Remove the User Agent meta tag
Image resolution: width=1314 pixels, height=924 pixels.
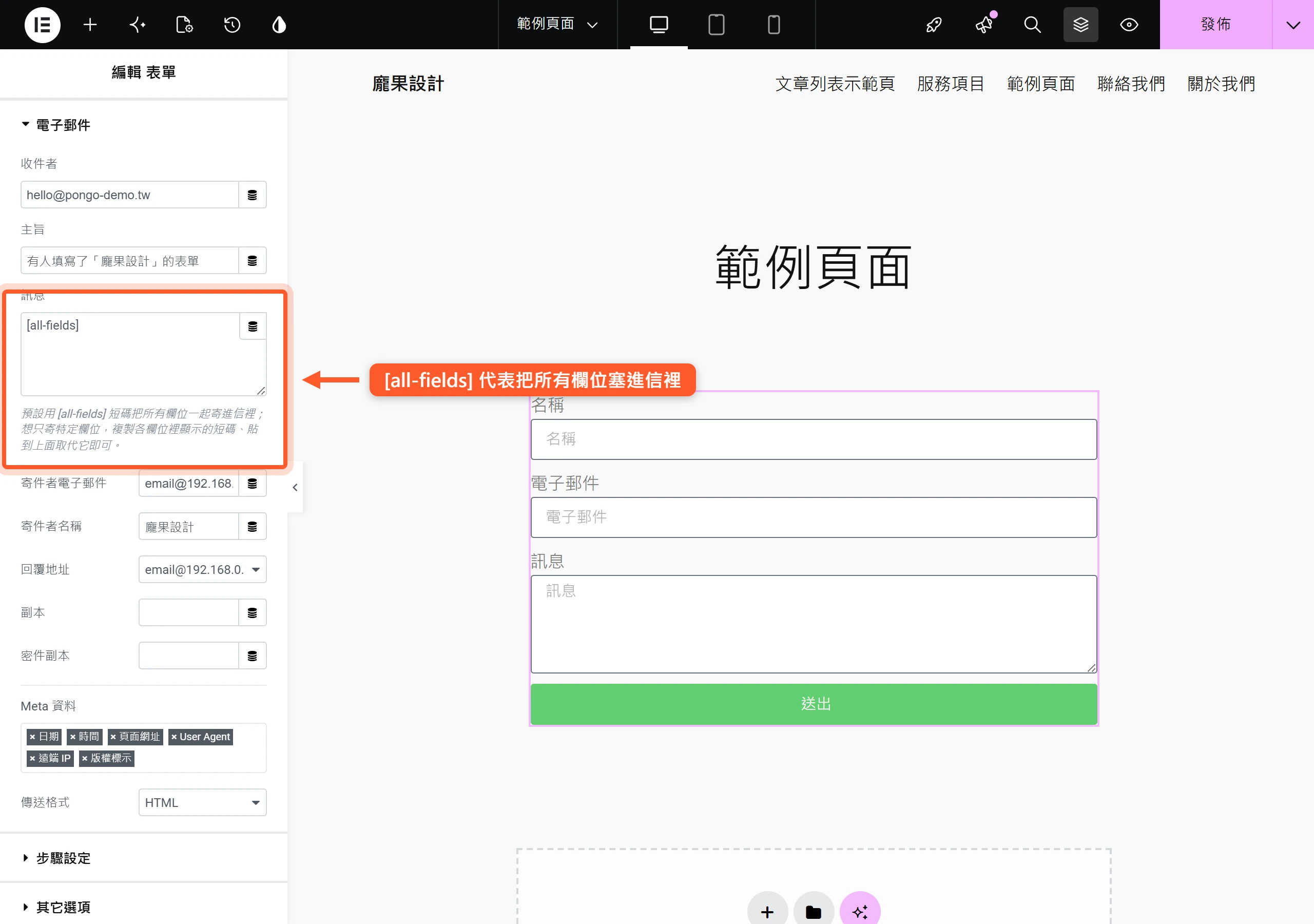tap(174, 737)
